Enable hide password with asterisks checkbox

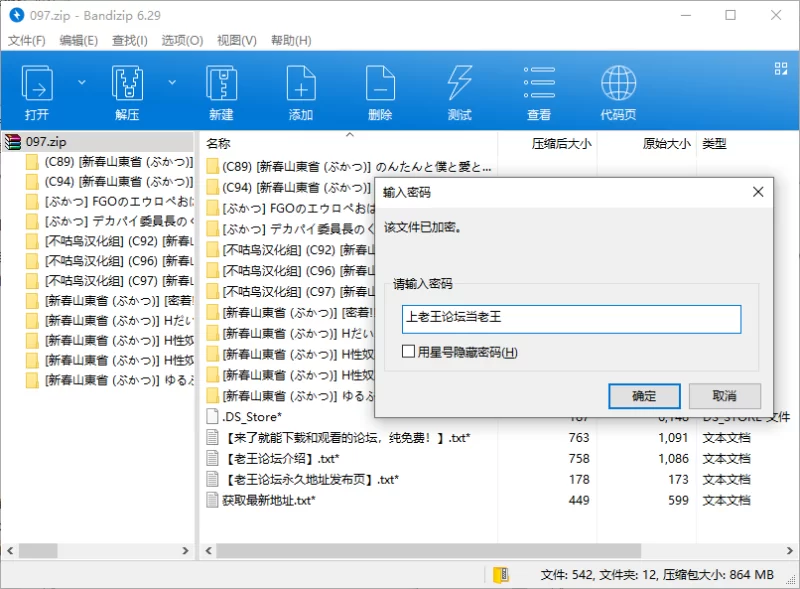coord(408,352)
